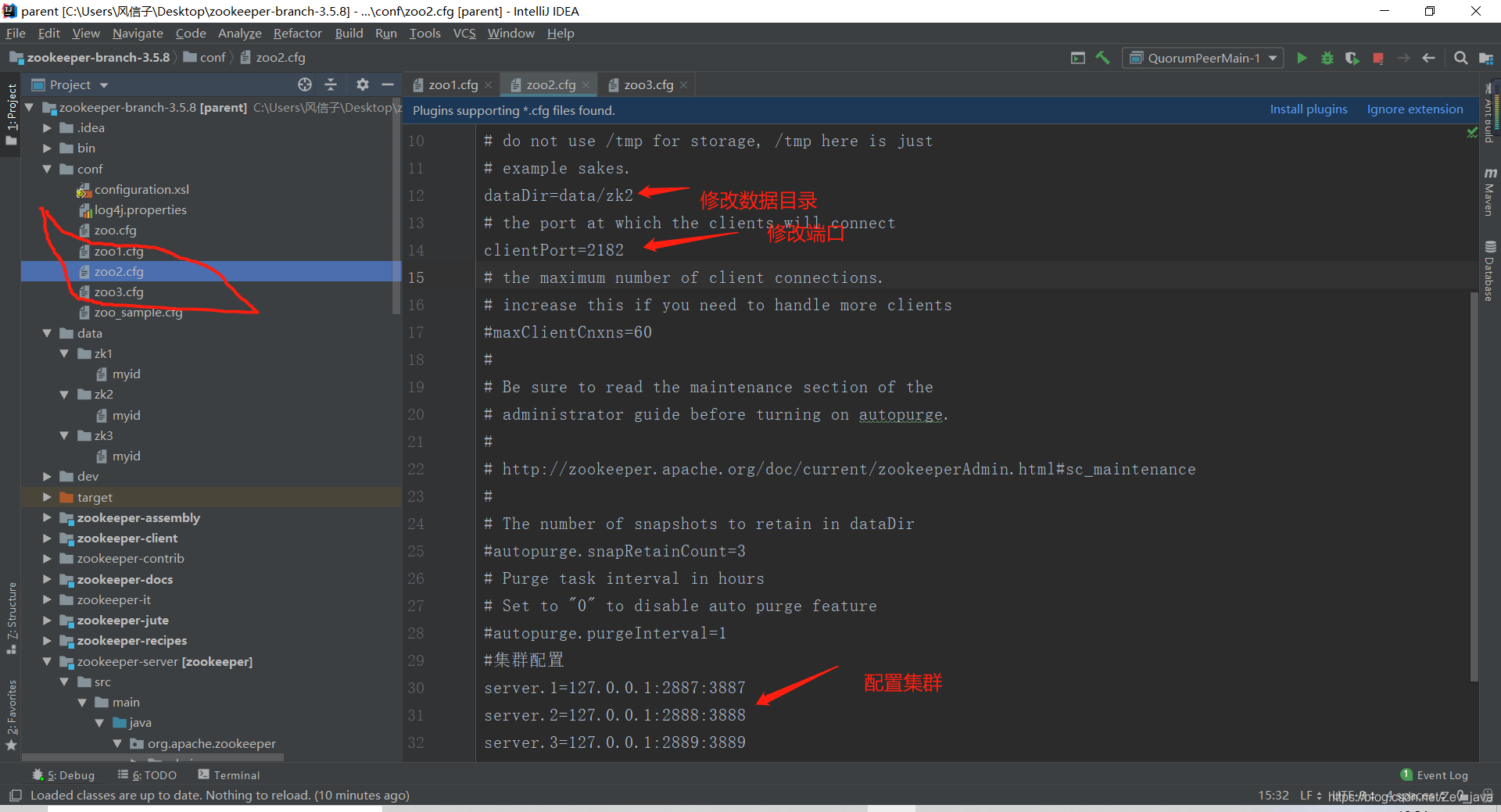The height and width of the screenshot is (812, 1501).
Task: Expand the zookeeper-assembly module
Action: pyautogui.click(x=47, y=517)
